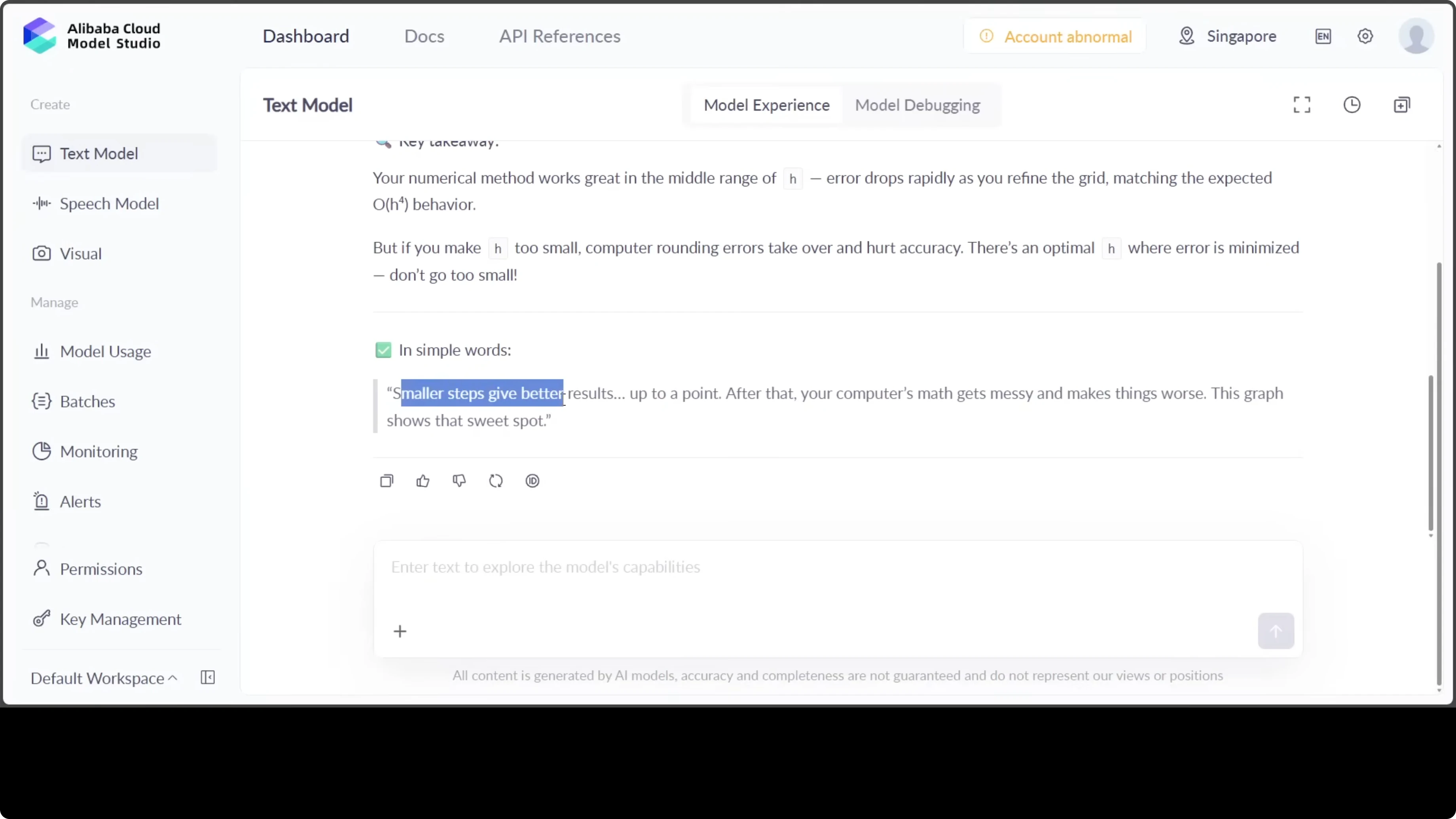Regenerate the response
The width and height of the screenshot is (1456, 819).
pyautogui.click(x=496, y=481)
